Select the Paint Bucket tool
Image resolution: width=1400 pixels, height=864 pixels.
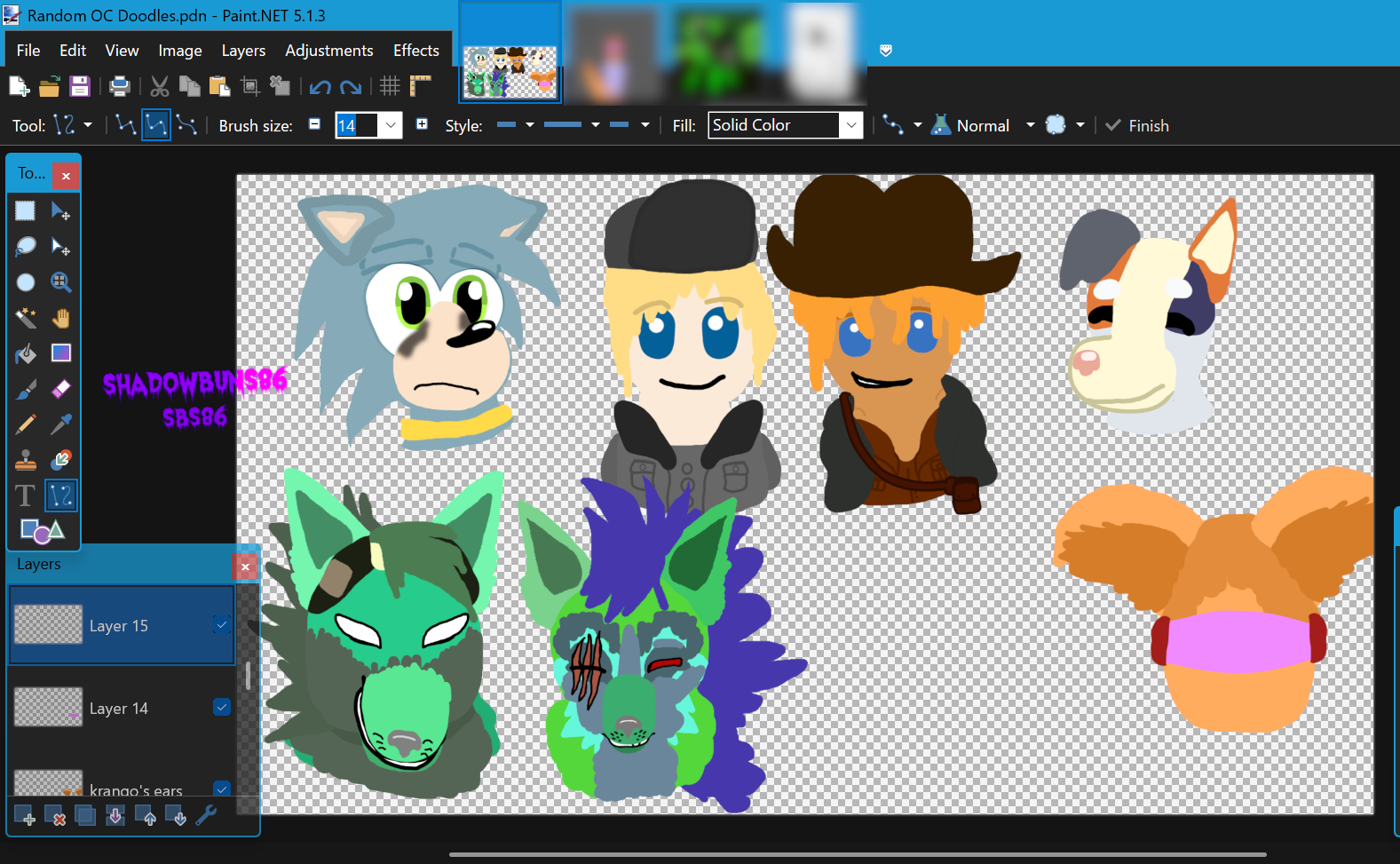coord(25,353)
